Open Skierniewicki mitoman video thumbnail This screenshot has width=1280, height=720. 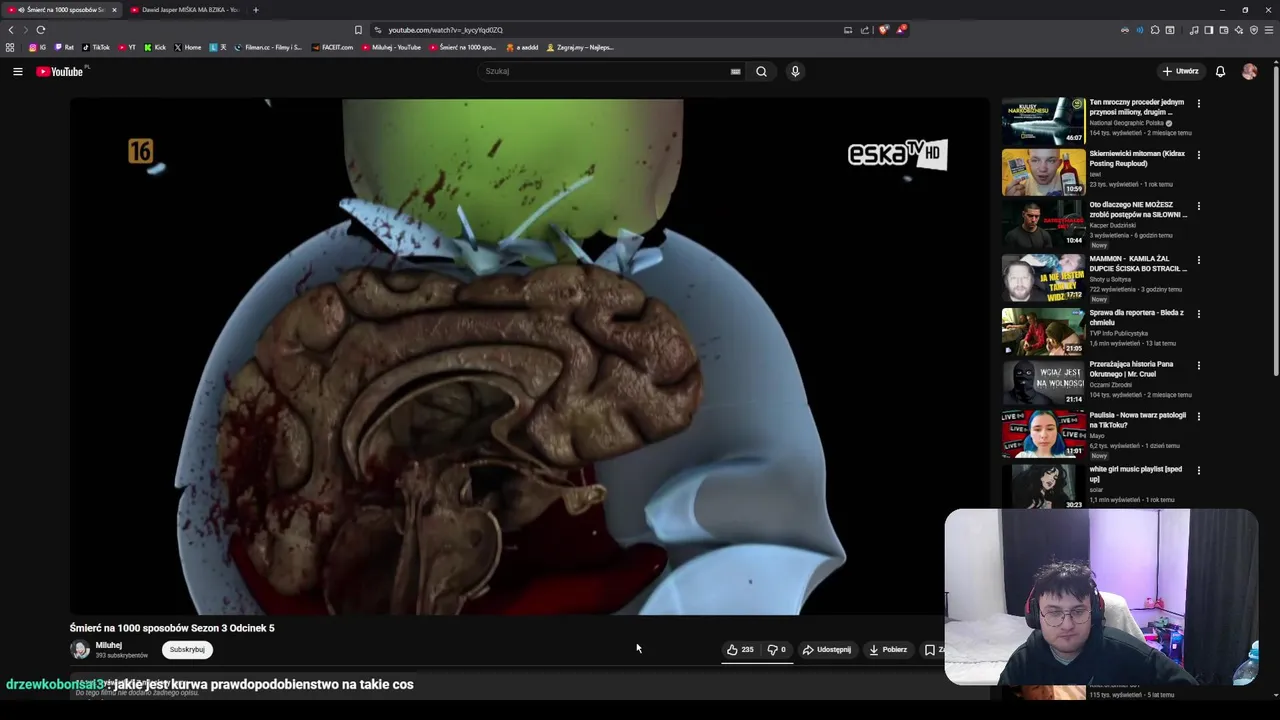click(1043, 172)
